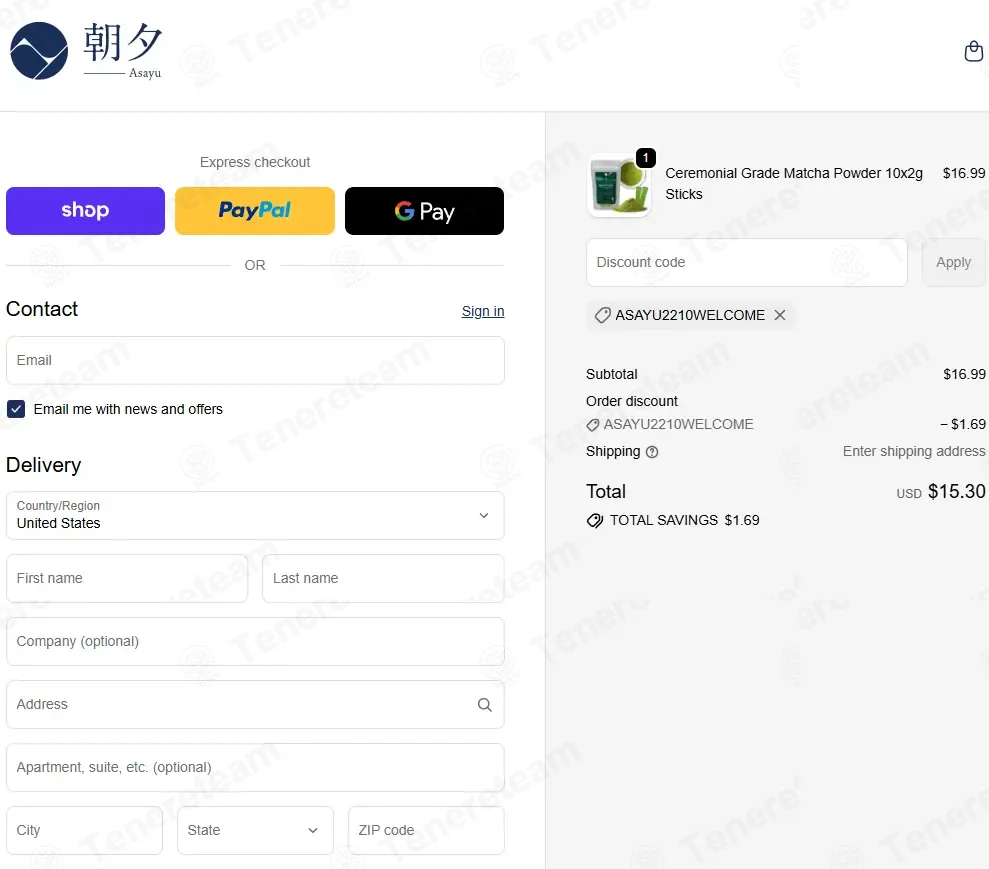989x869 pixels.
Task: Click the Apply discount button
Action: [x=953, y=262]
